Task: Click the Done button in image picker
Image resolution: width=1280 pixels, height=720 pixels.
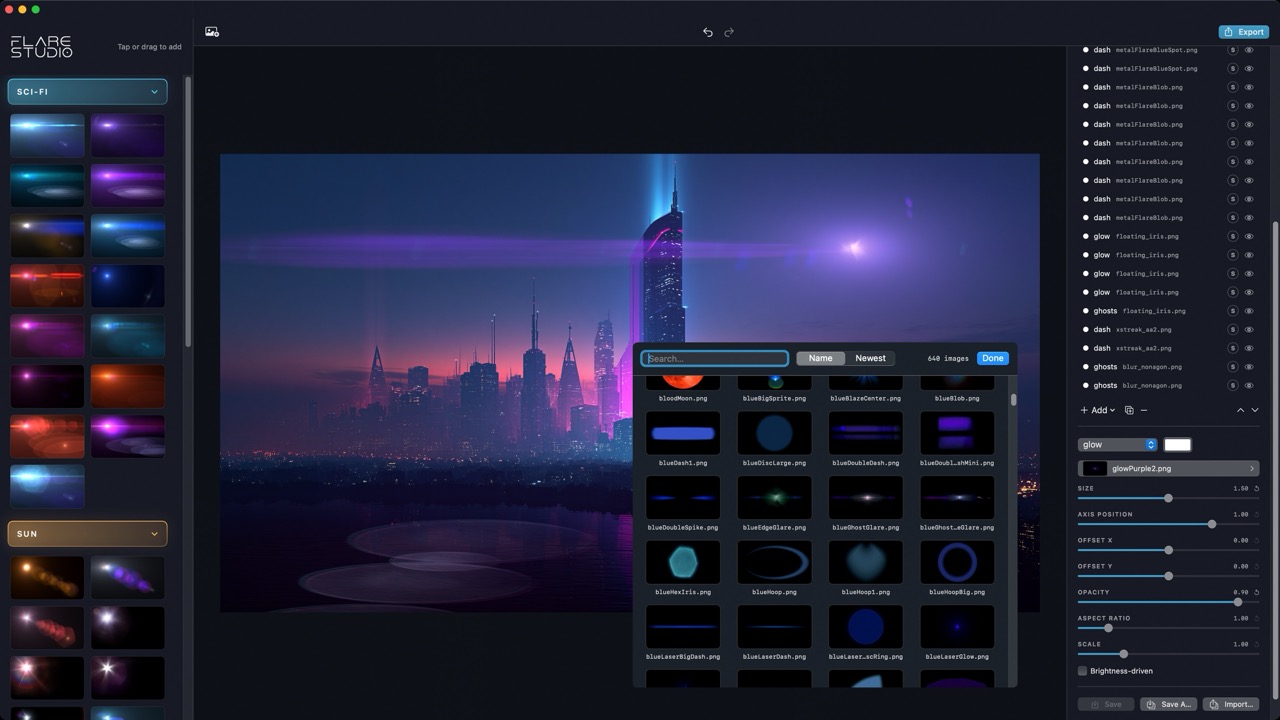Action: click(993, 358)
